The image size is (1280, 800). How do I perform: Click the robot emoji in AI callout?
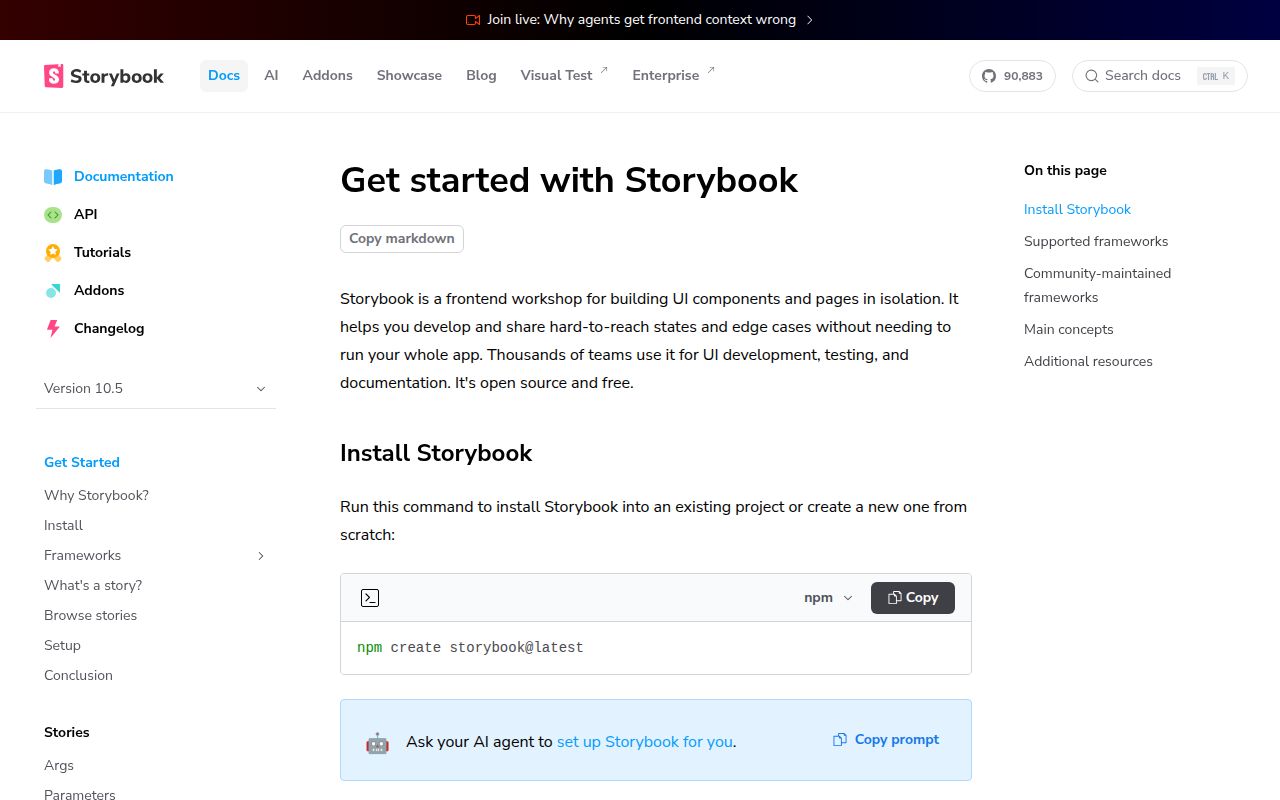(x=377, y=743)
